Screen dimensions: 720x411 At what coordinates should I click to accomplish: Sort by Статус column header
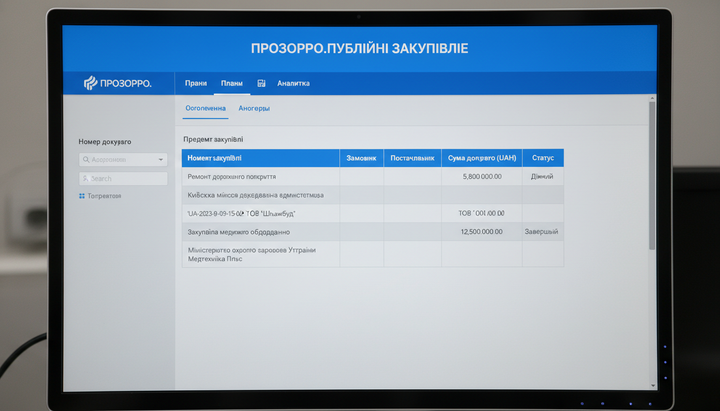point(543,158)
